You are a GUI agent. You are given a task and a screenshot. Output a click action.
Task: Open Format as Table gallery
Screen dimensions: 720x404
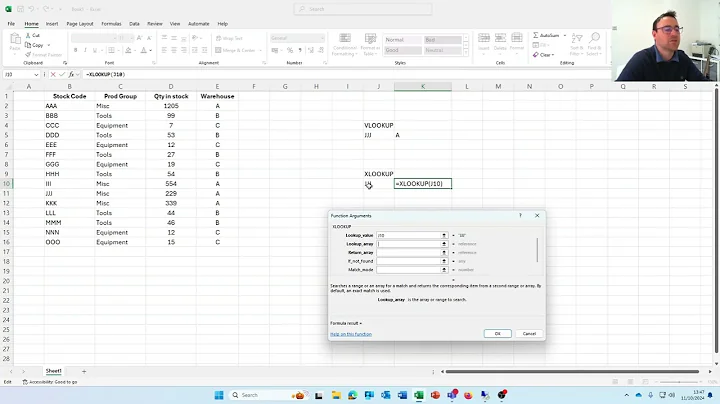[x=370, y=45]
